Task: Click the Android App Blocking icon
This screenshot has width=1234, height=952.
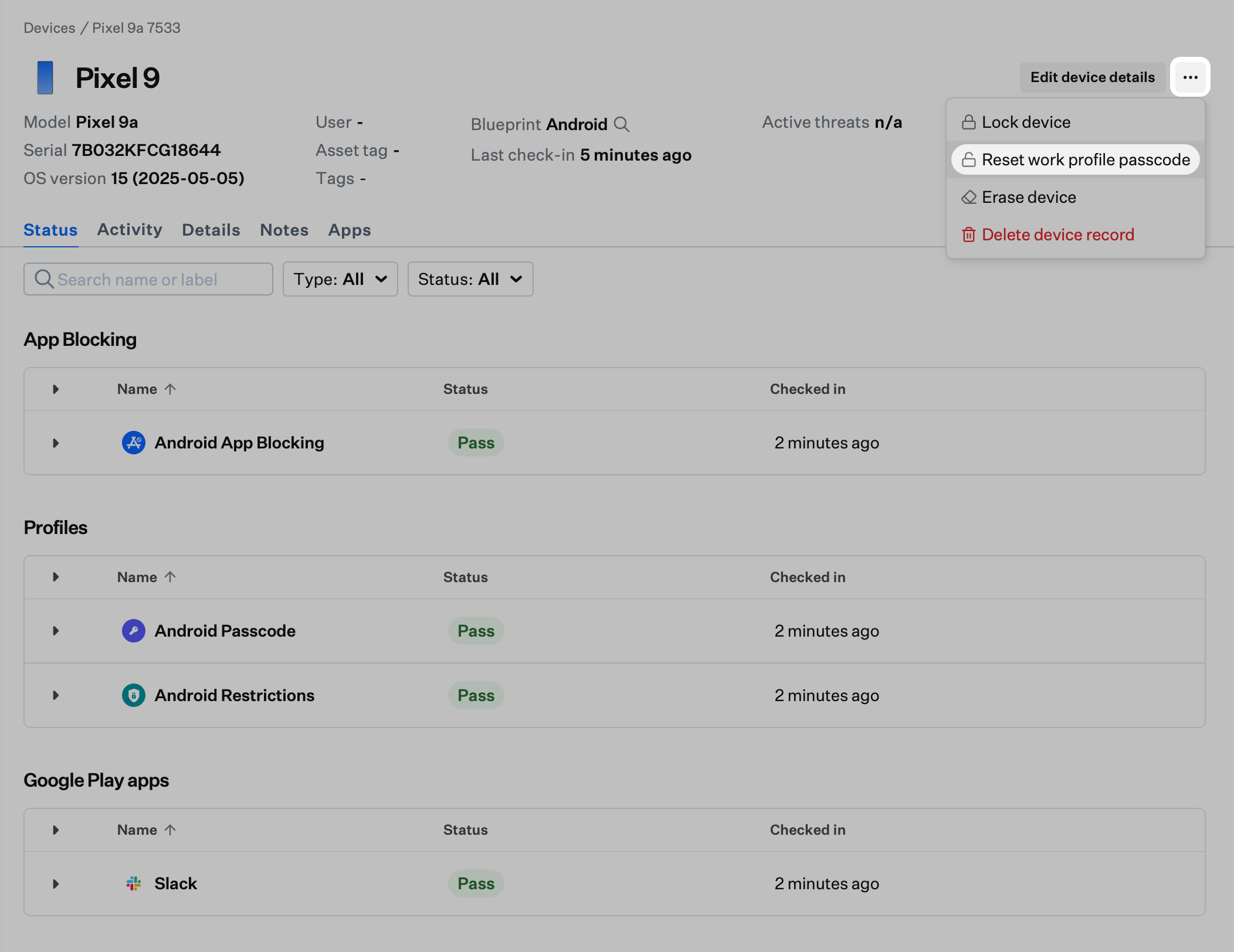Action: [x=134, y=443]
